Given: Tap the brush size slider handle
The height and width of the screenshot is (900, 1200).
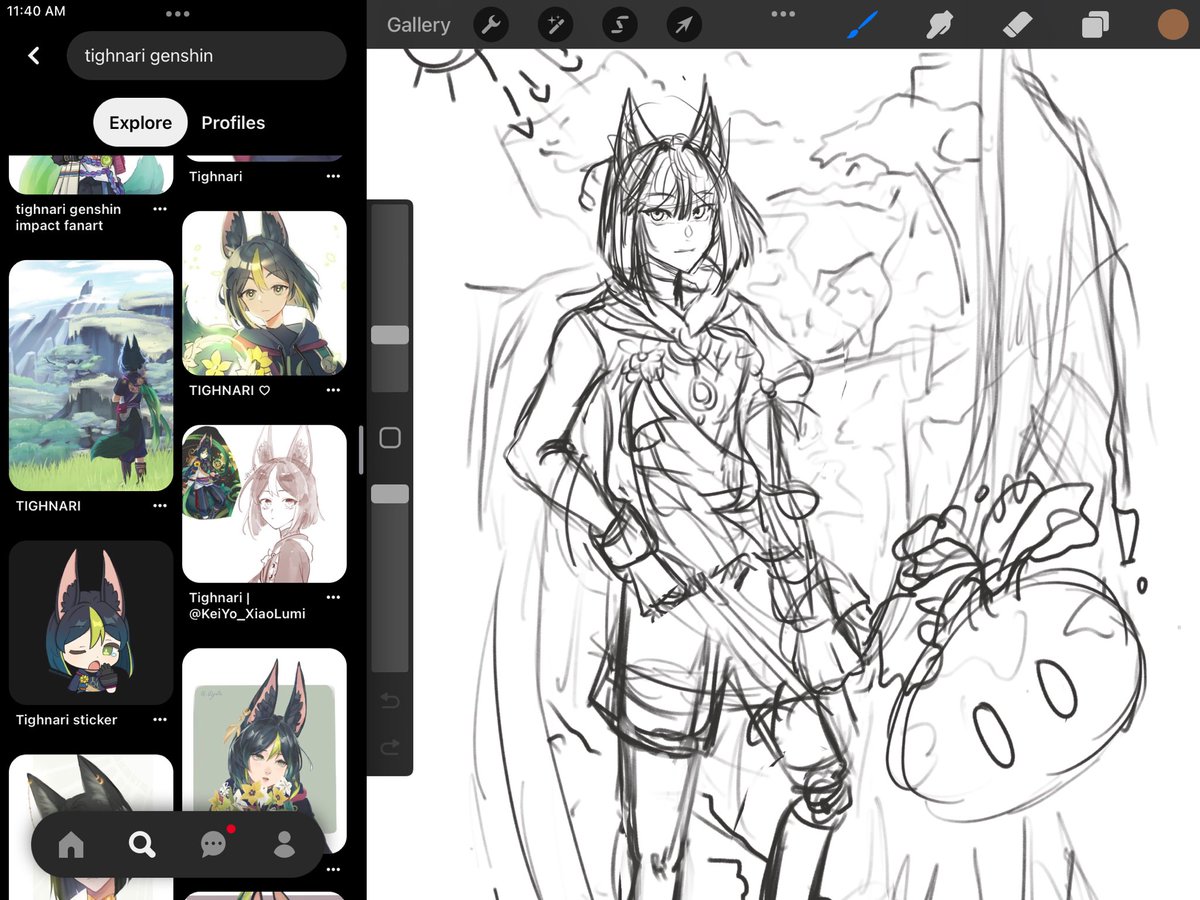Looking at the screenshot, I should (x=390, y=335).
